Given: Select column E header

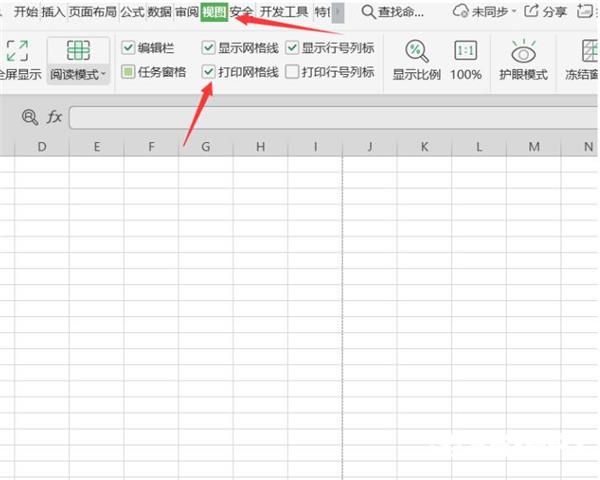Looking at the screenshot, I should [97, 147].
